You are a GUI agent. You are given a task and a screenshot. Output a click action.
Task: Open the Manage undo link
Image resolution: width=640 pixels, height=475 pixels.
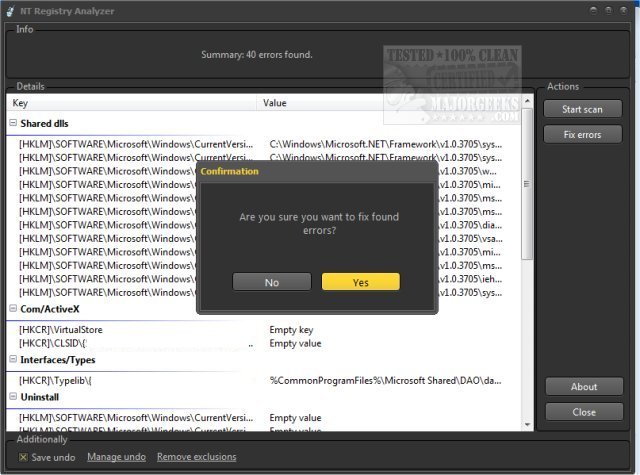click(116, 457)
